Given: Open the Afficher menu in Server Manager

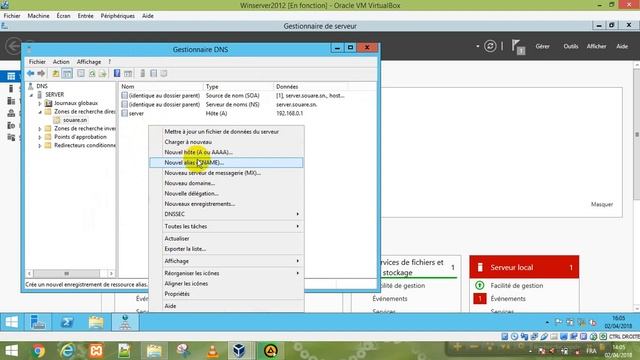Looking at the screenshot, I should (x=596, y=46).
